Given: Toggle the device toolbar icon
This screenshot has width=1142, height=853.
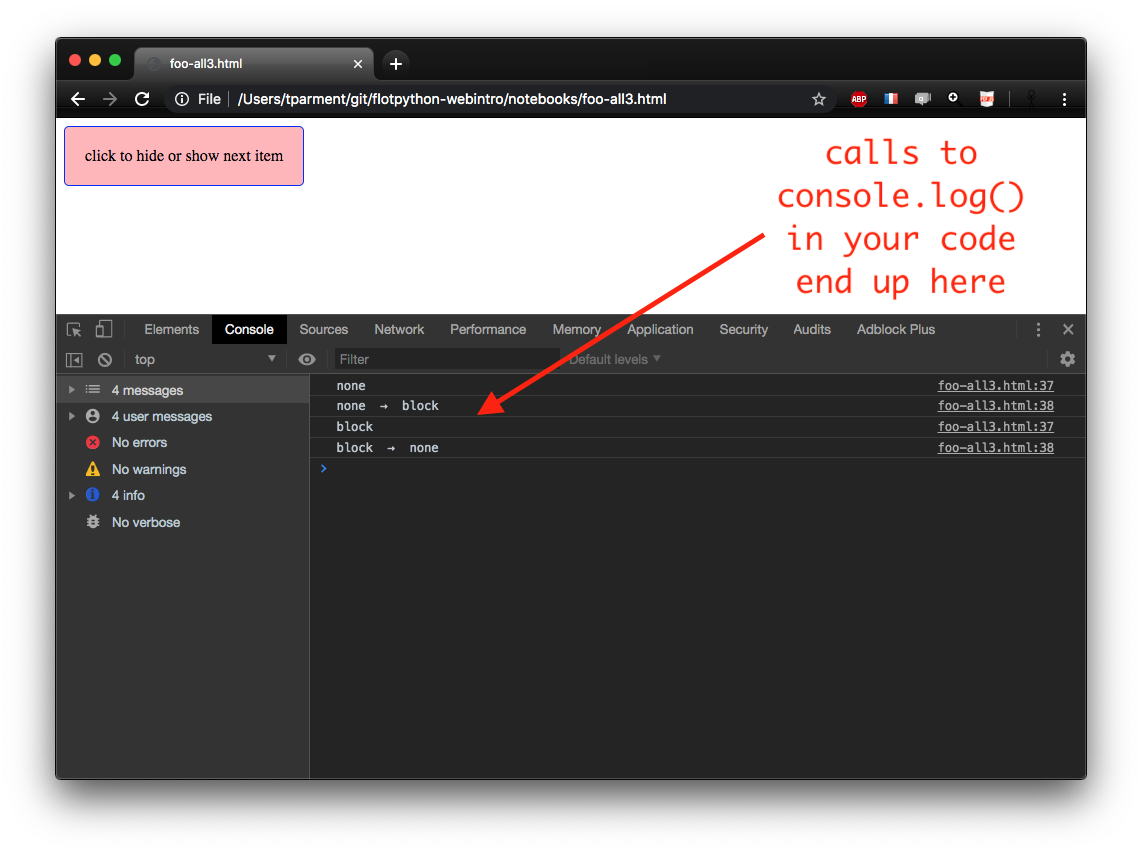Looking at the screenshot, I should (x=104, y=330).
